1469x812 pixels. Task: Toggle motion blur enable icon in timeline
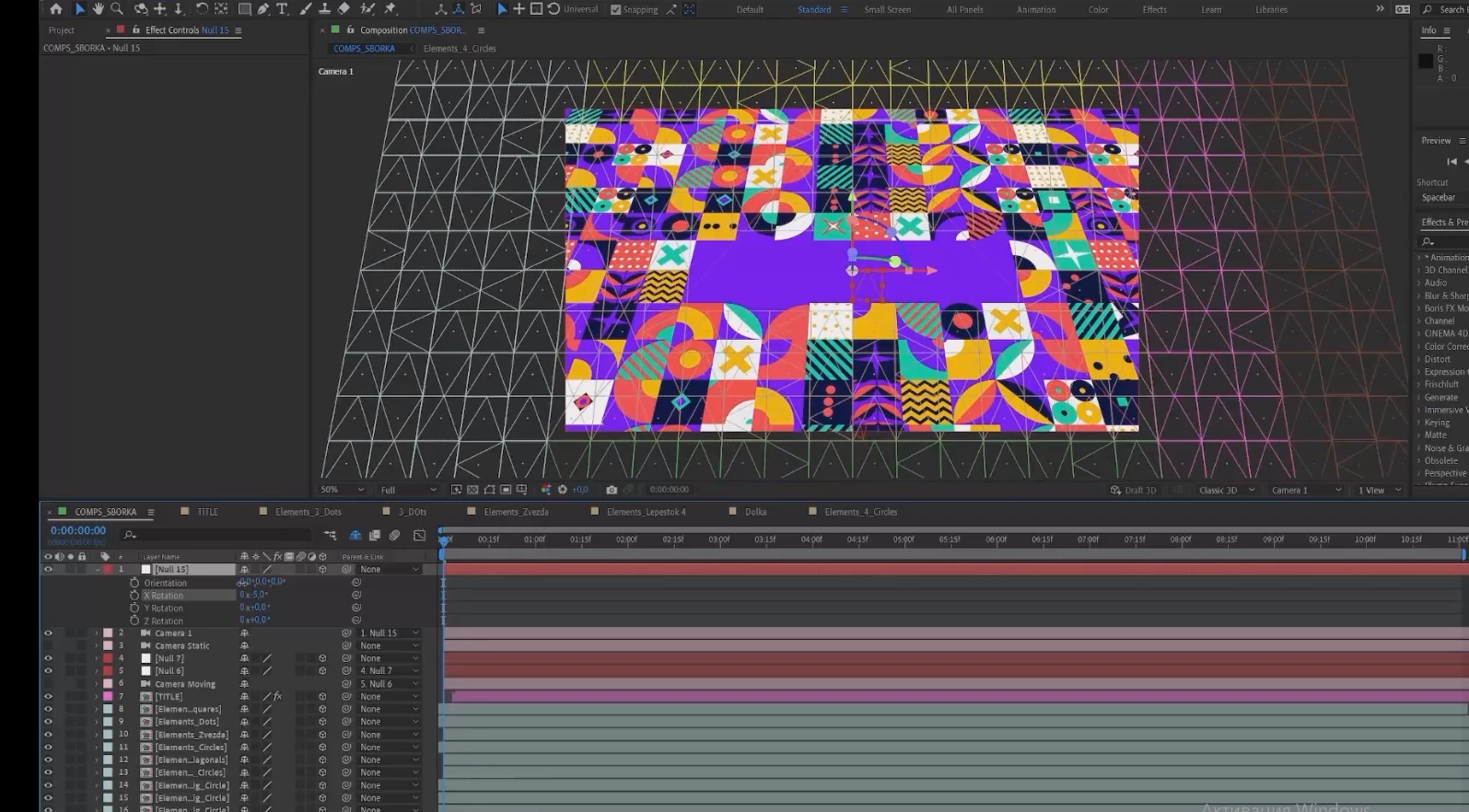coord(395,535)
